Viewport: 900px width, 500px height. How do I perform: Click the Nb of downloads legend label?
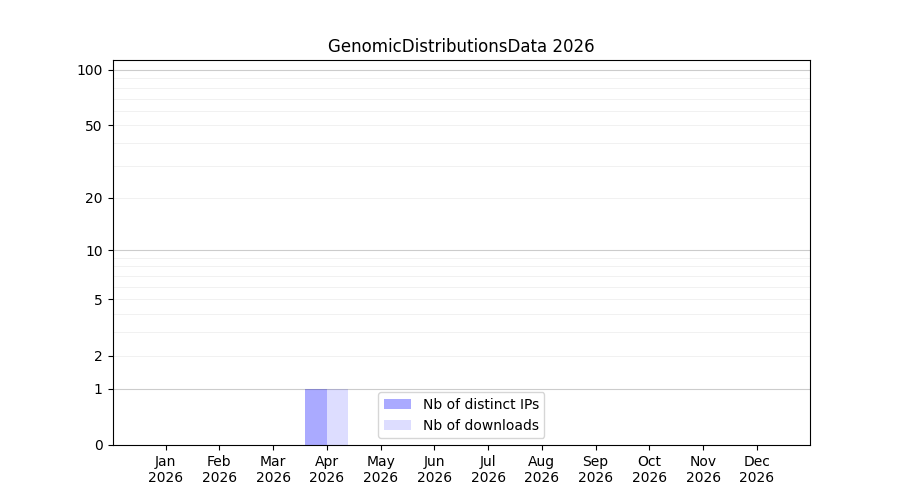click(x=481, y=425)
